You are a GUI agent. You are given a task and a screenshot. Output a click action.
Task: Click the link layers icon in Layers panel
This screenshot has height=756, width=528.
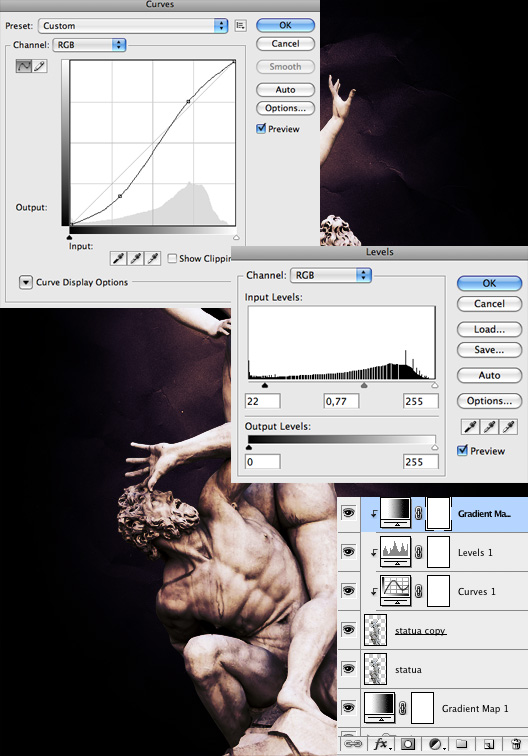pos(354,744)
